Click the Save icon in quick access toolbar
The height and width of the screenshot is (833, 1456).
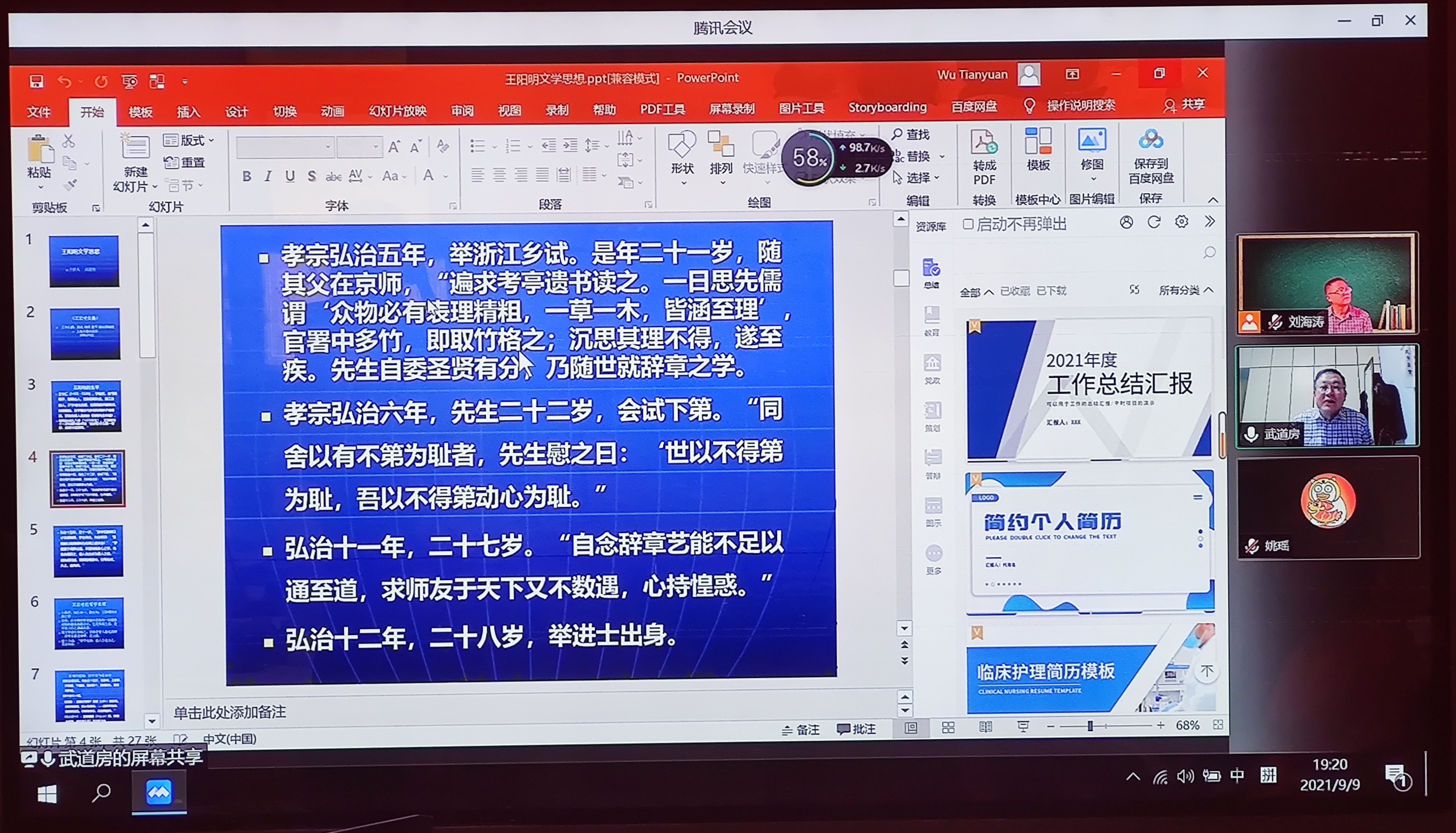click(x=37, y=81)
